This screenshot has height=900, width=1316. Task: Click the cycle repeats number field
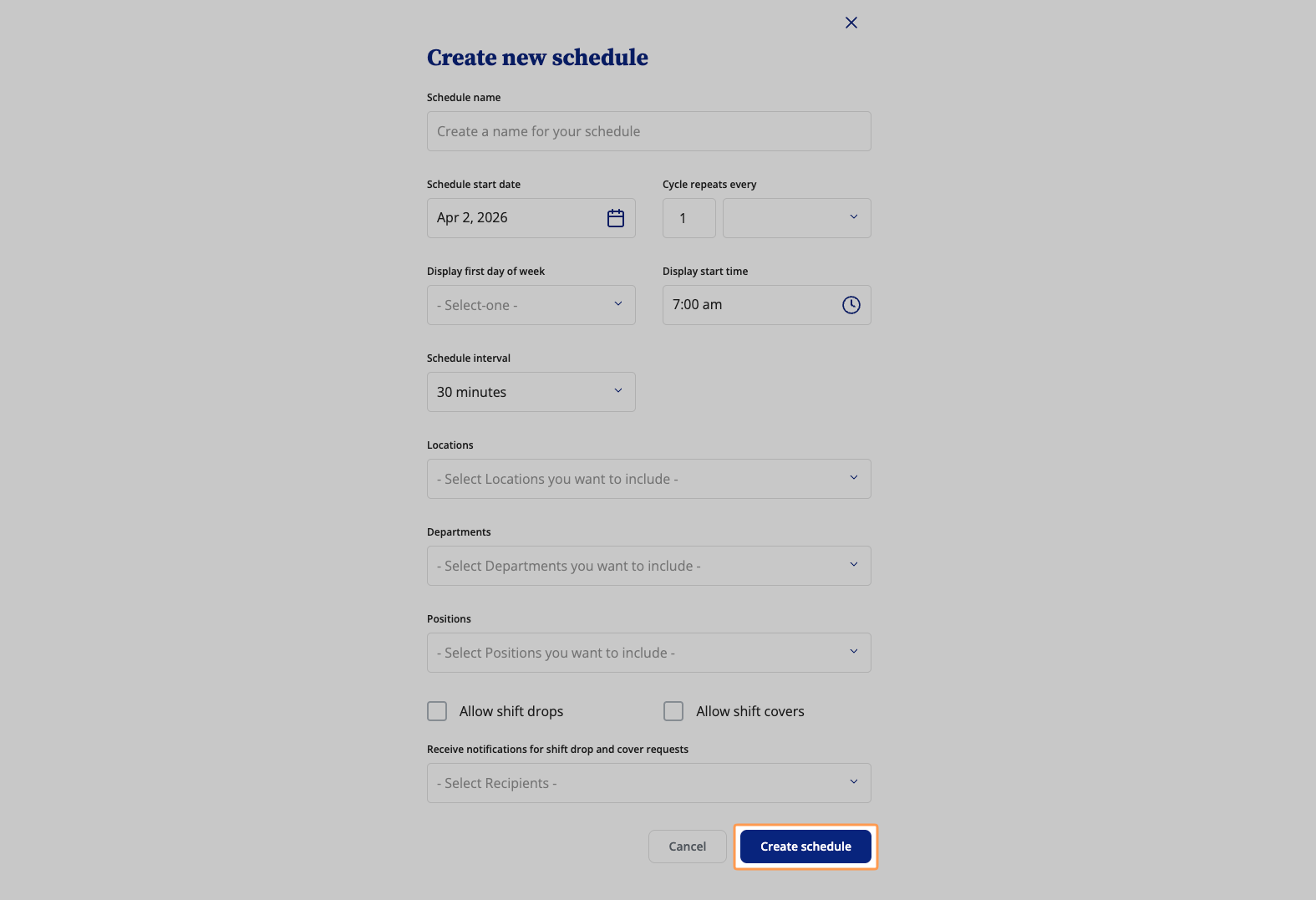[688, 218]
